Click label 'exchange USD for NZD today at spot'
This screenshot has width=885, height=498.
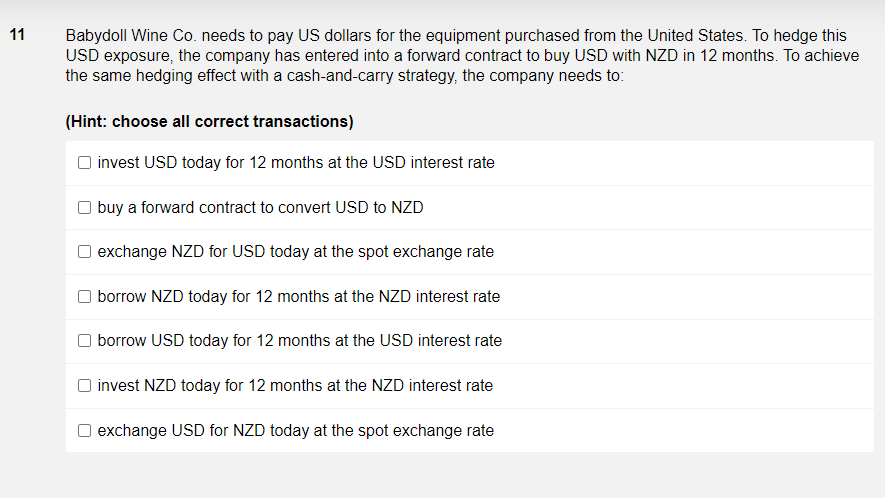[x=295, y=431]
